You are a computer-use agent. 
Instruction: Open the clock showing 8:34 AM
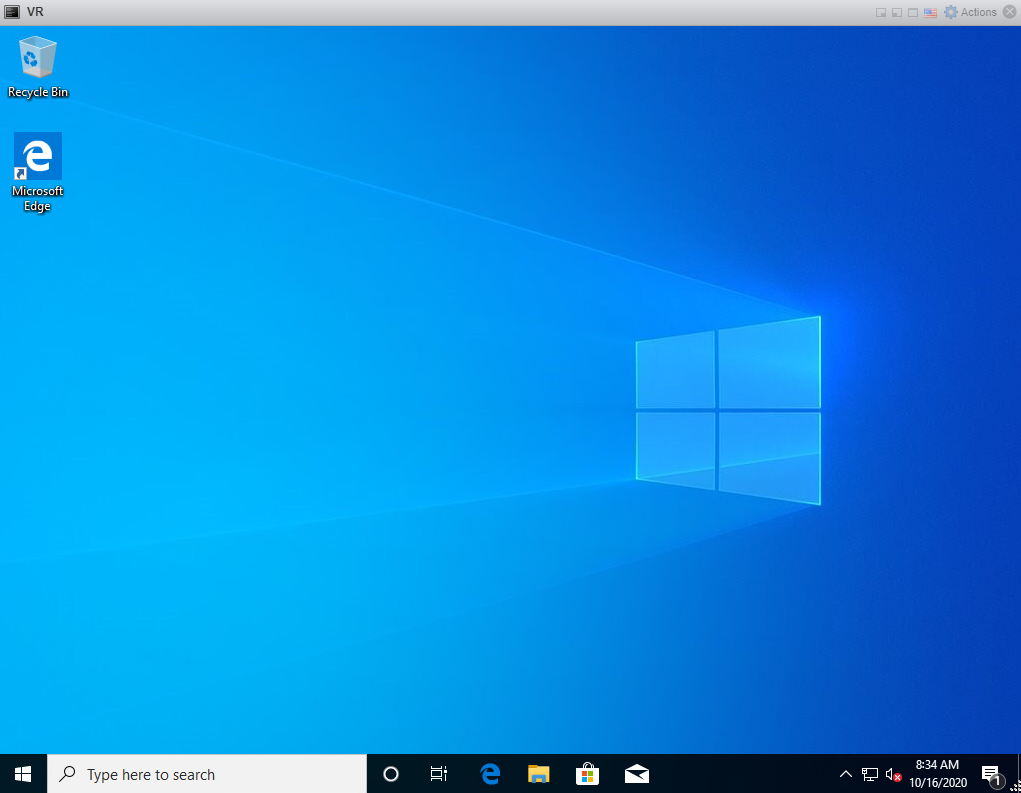pyautogui.click(x=938, y=774)
